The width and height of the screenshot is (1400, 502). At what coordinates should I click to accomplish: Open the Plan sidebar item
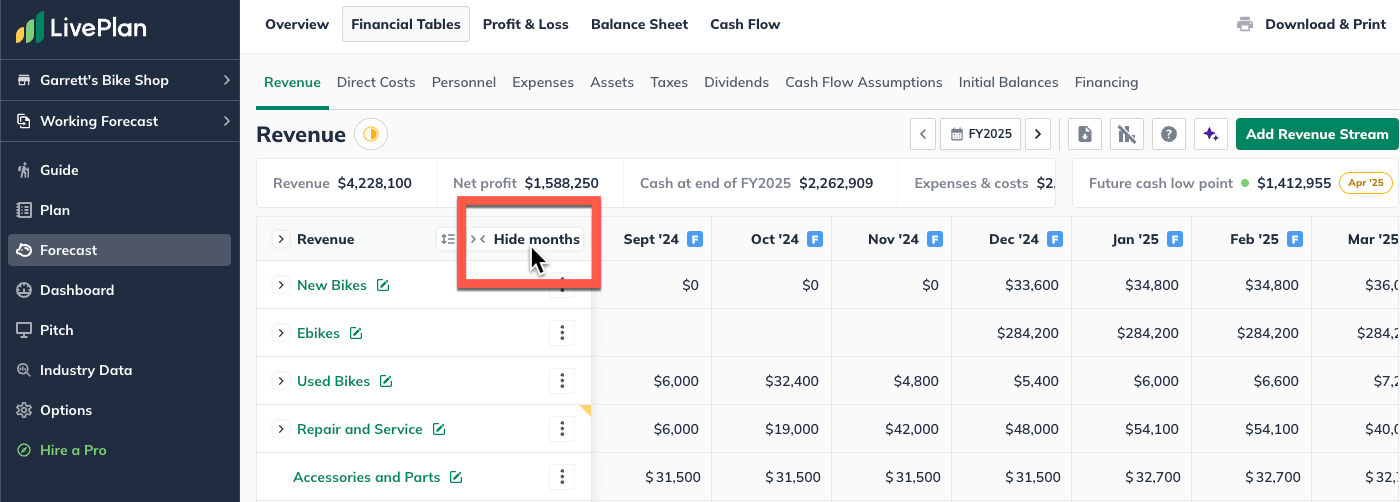tap(55, 210)
